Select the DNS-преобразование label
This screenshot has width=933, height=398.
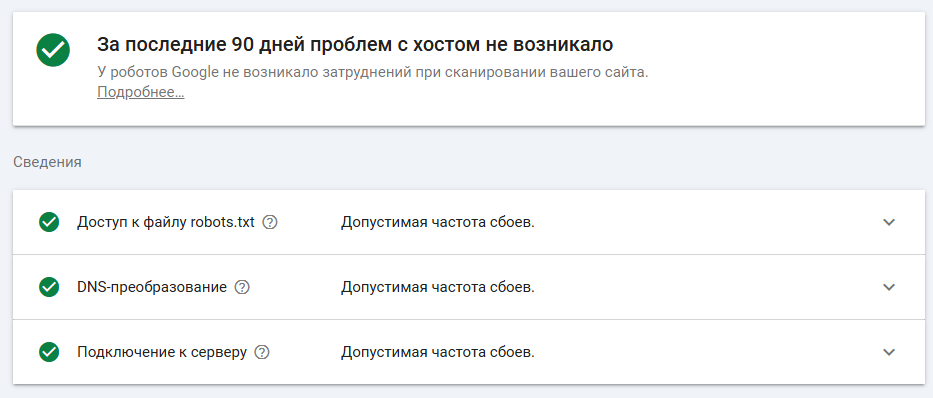click(152, 287)
